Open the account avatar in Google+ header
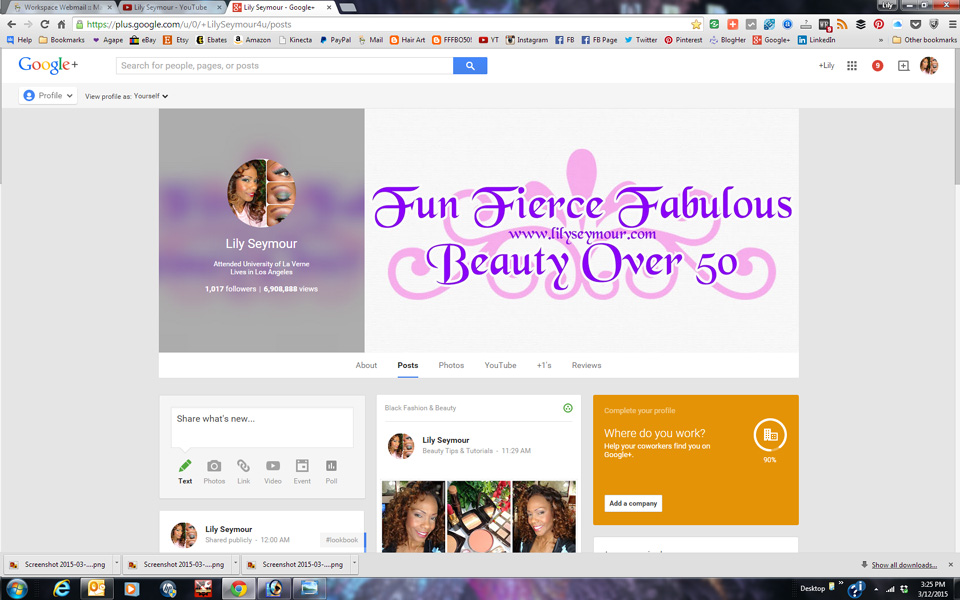Screen dimensions: 960x600 [929, 66]
